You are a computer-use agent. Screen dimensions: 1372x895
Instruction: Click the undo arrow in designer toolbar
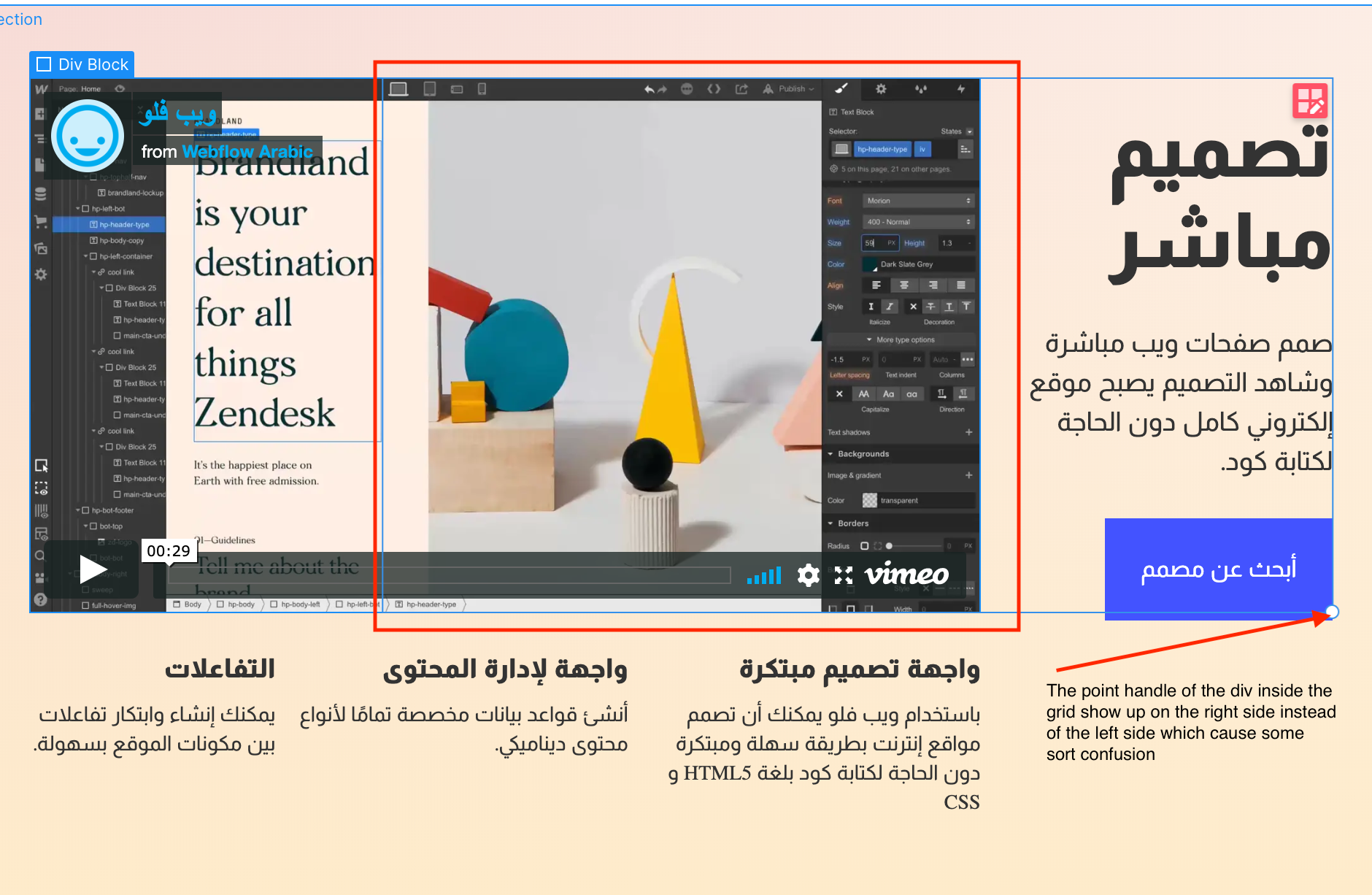649,89
